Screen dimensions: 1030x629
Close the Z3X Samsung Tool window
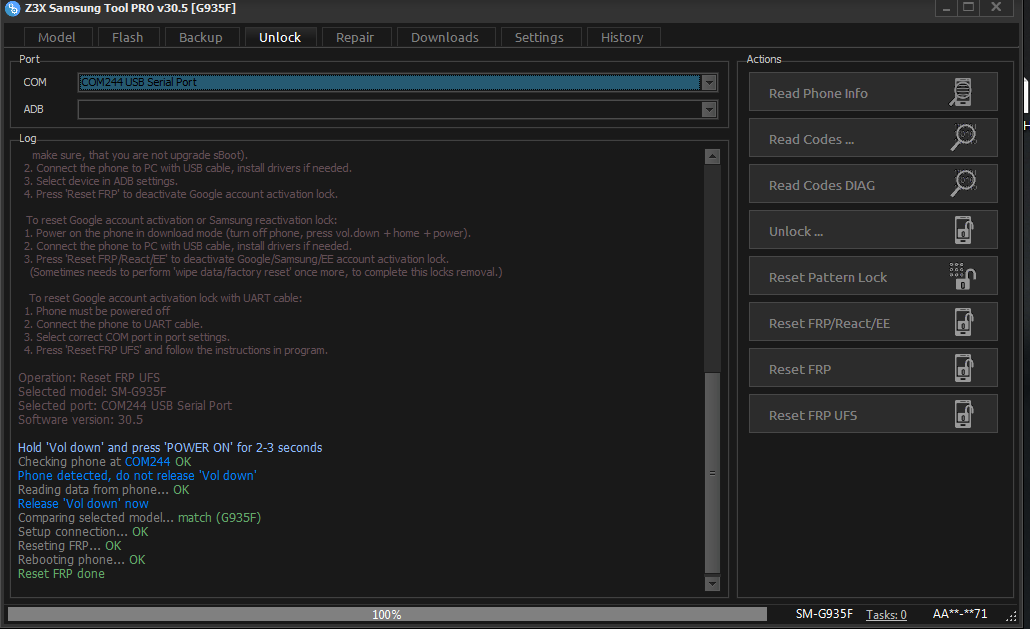pos(996,8)
